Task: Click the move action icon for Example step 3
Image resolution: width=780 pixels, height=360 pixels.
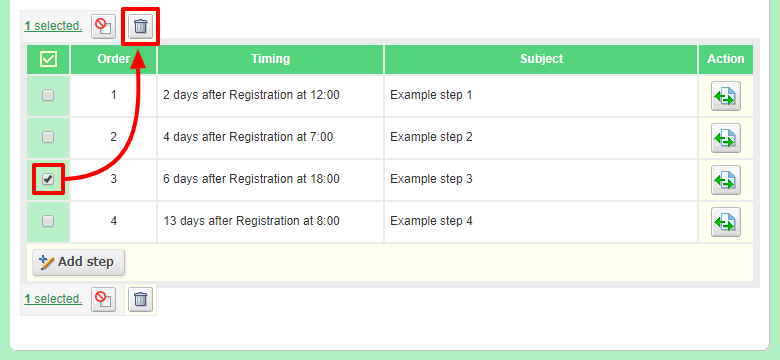Action: (x=726, y=180)
